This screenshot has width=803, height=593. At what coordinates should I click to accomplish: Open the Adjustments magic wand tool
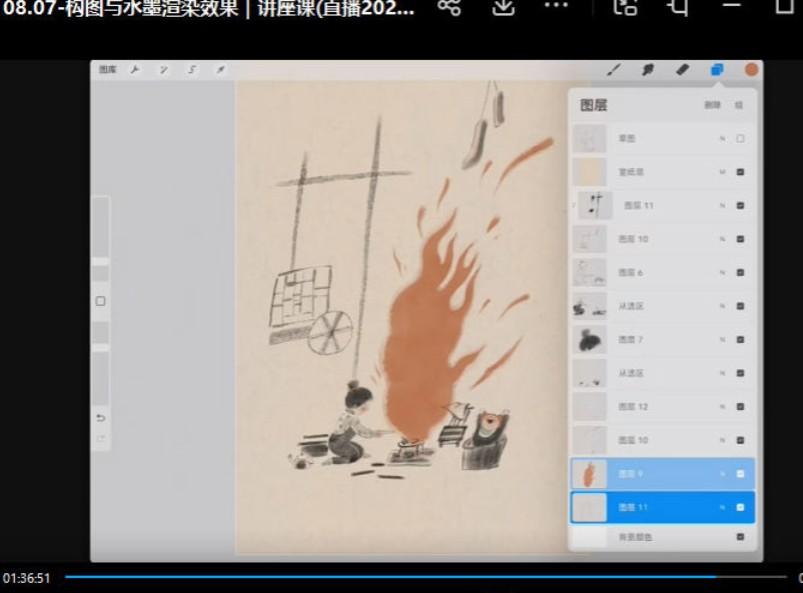(x=163, y=70)
